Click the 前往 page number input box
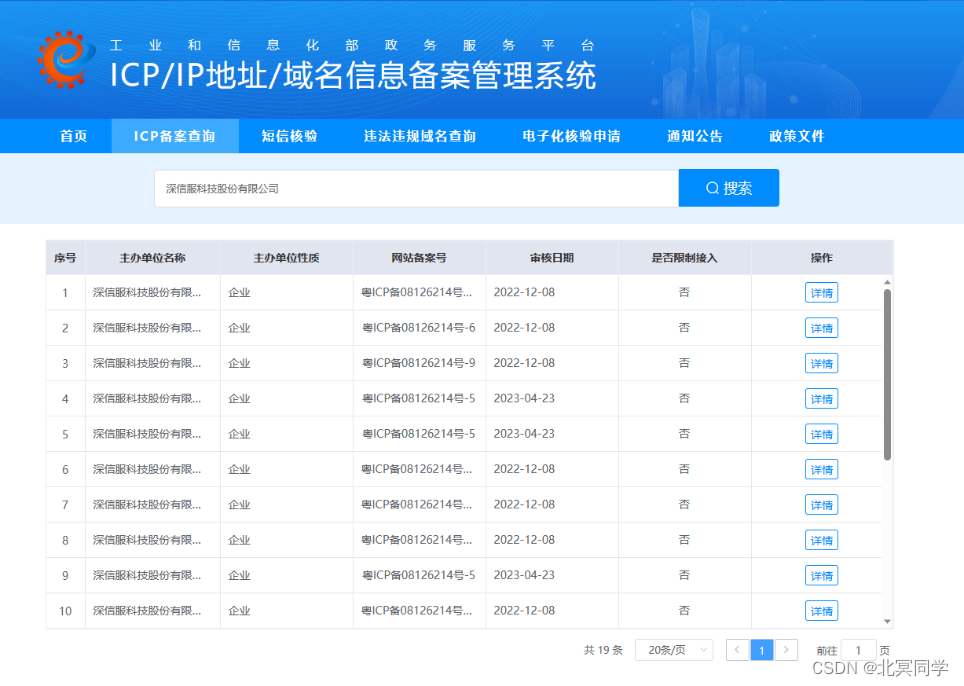This screenshot has width=964, height=686. pos(858,649)
